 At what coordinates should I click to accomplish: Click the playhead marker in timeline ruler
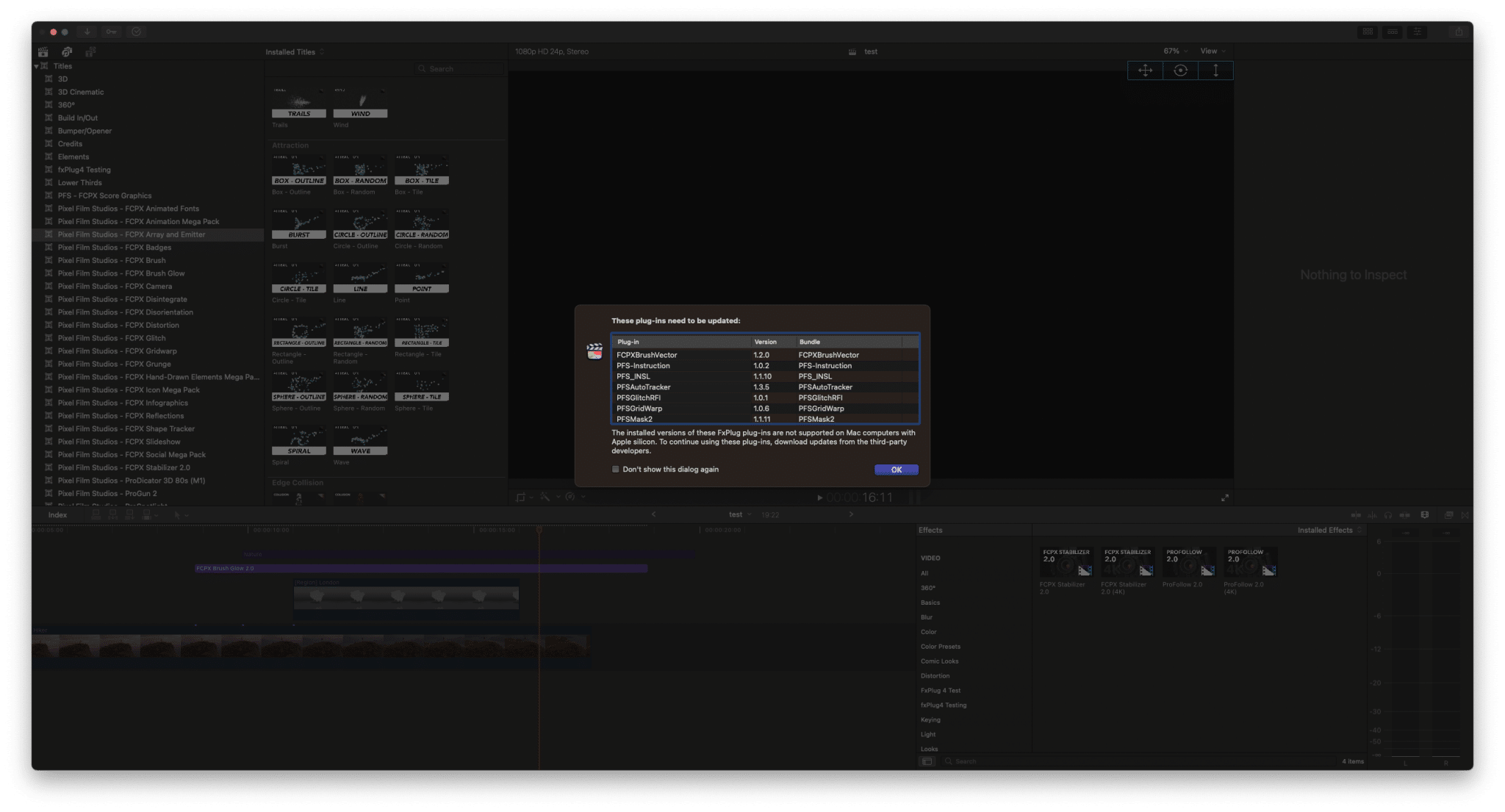(539, 529)
